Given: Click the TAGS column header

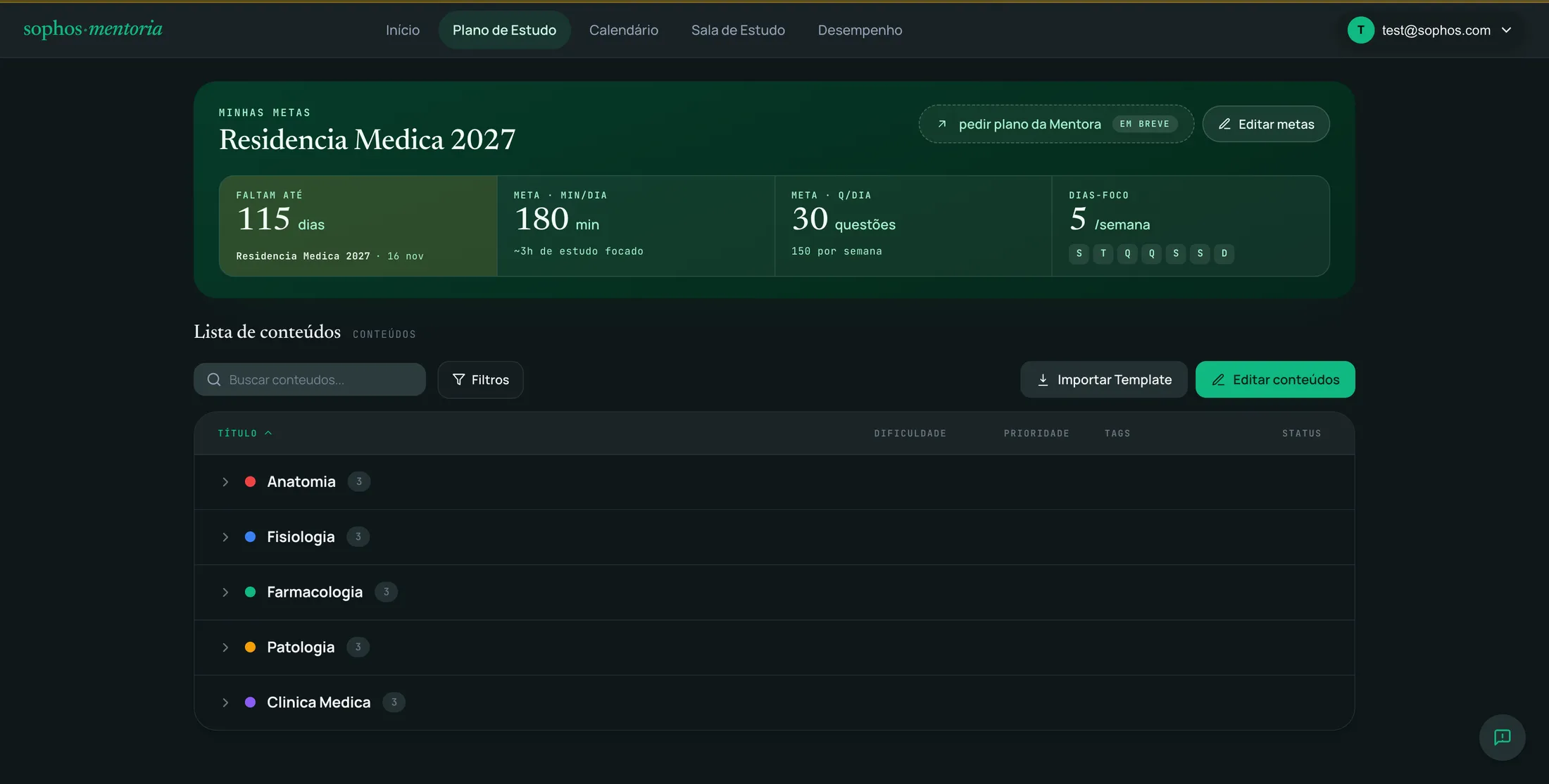Looking at the screenshot, I should [x=1117, y=434].
